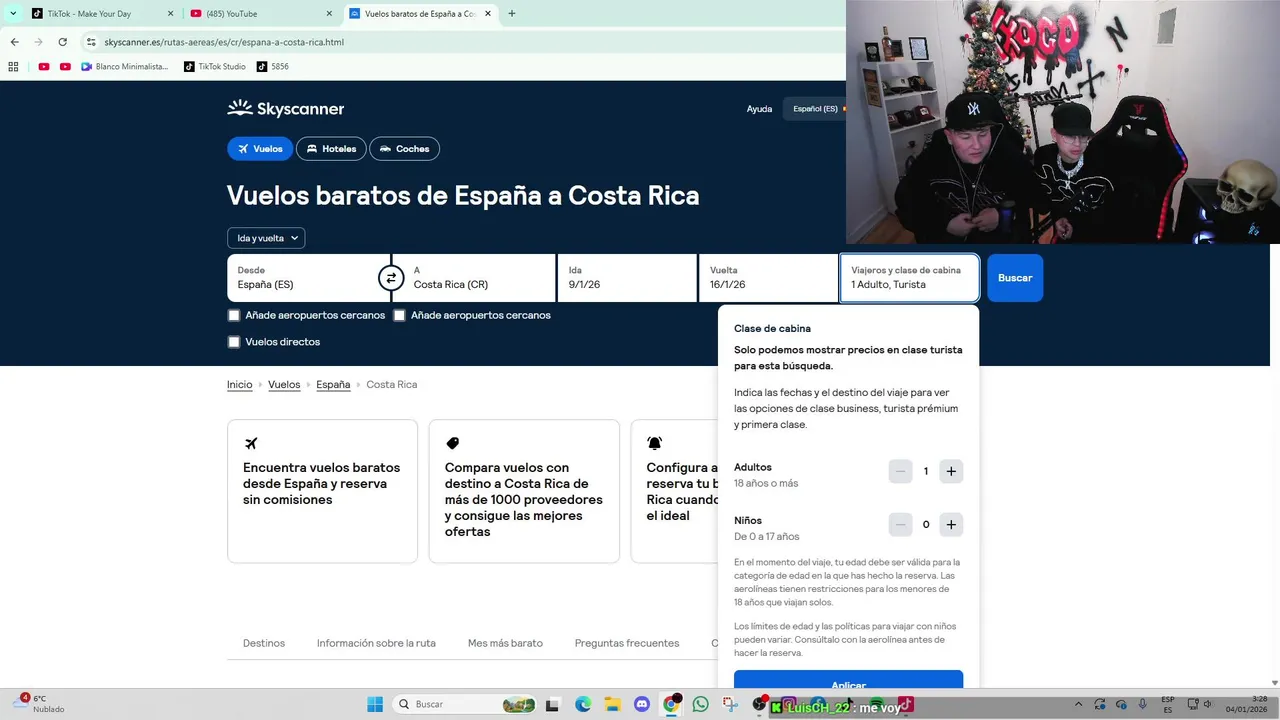Jump to Información sobre la ruta tab
The height and width of the screenshot is (720, 1280).
[376, 643]
